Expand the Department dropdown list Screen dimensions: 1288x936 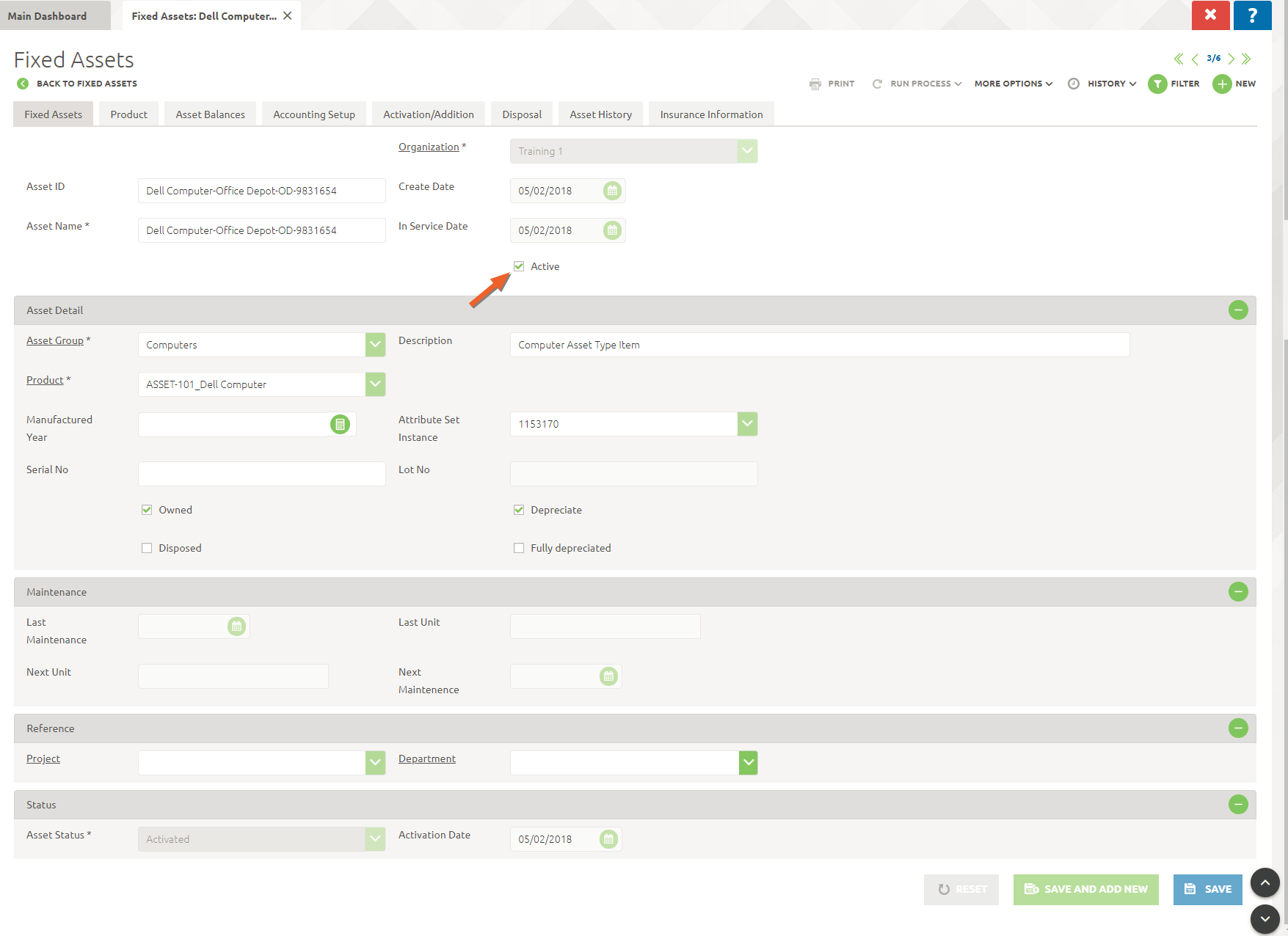[748, 763]
